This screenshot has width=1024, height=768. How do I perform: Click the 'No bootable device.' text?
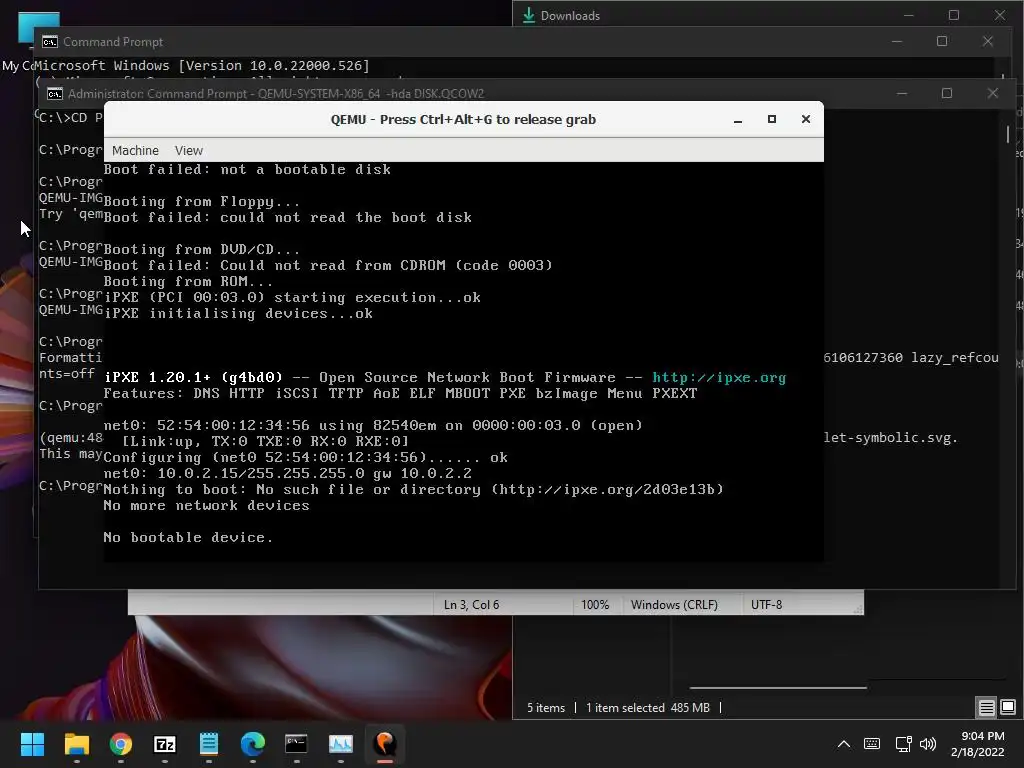188,537
